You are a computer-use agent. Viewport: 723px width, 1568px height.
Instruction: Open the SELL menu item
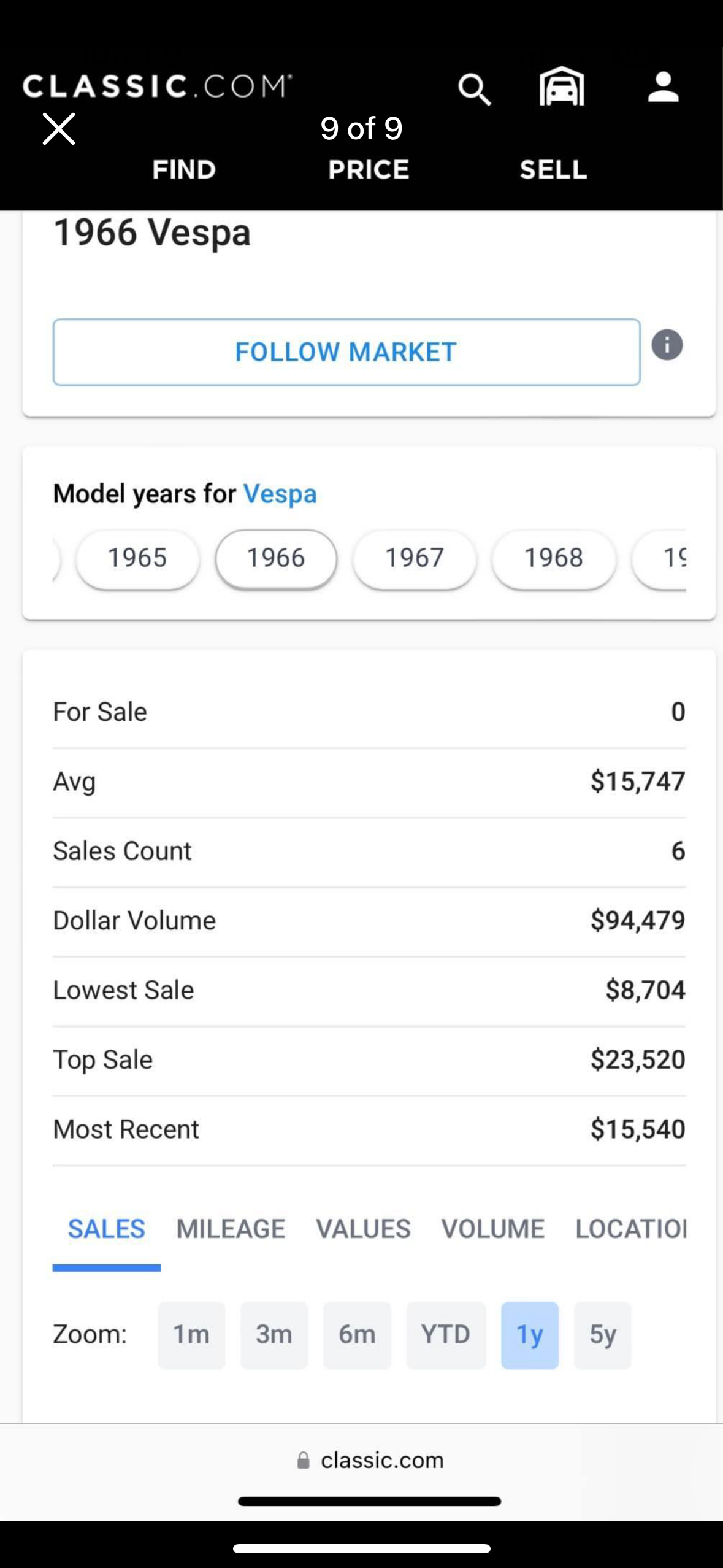pos(554,169)
